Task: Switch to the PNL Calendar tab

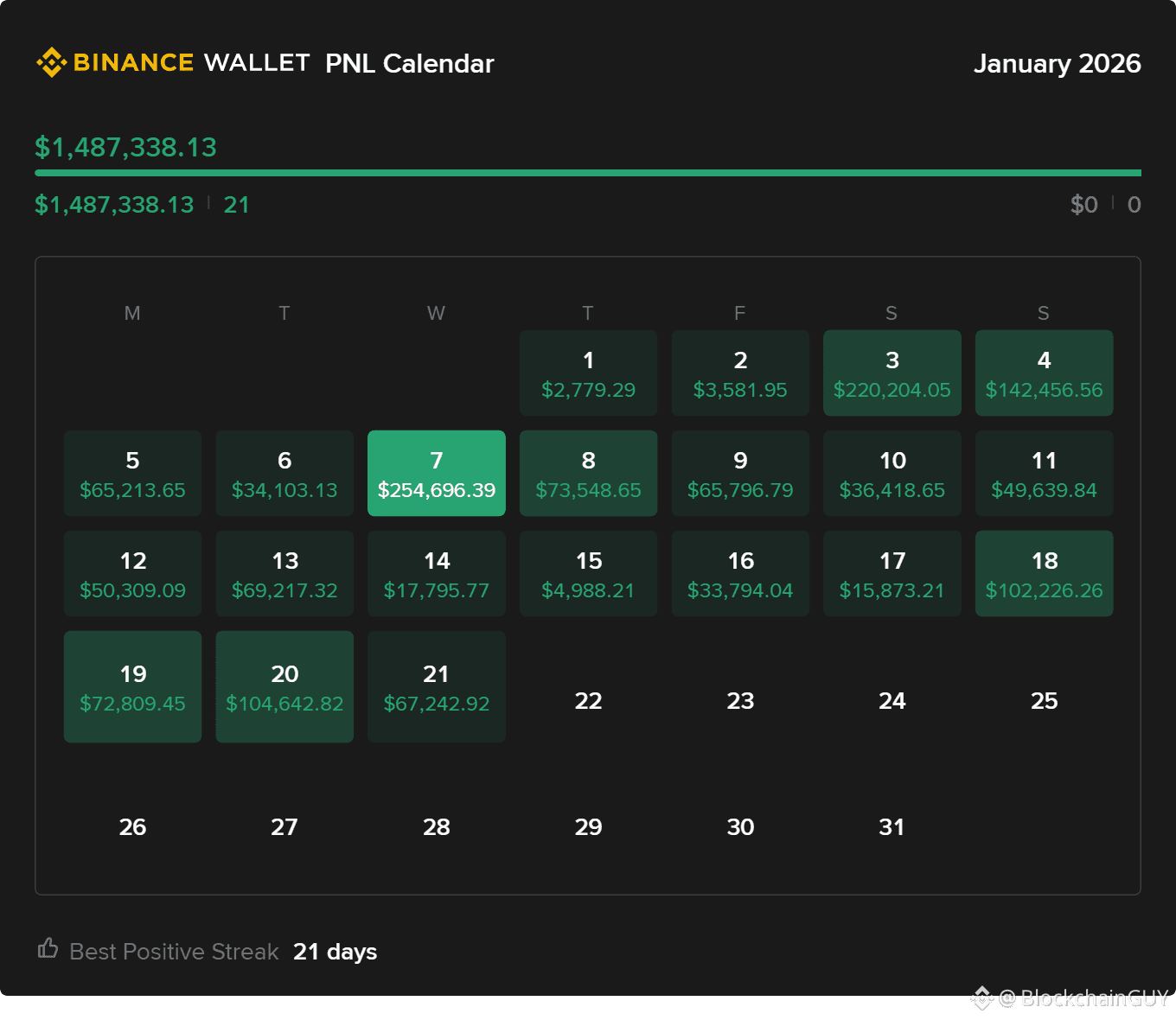Action: (409, 63)
